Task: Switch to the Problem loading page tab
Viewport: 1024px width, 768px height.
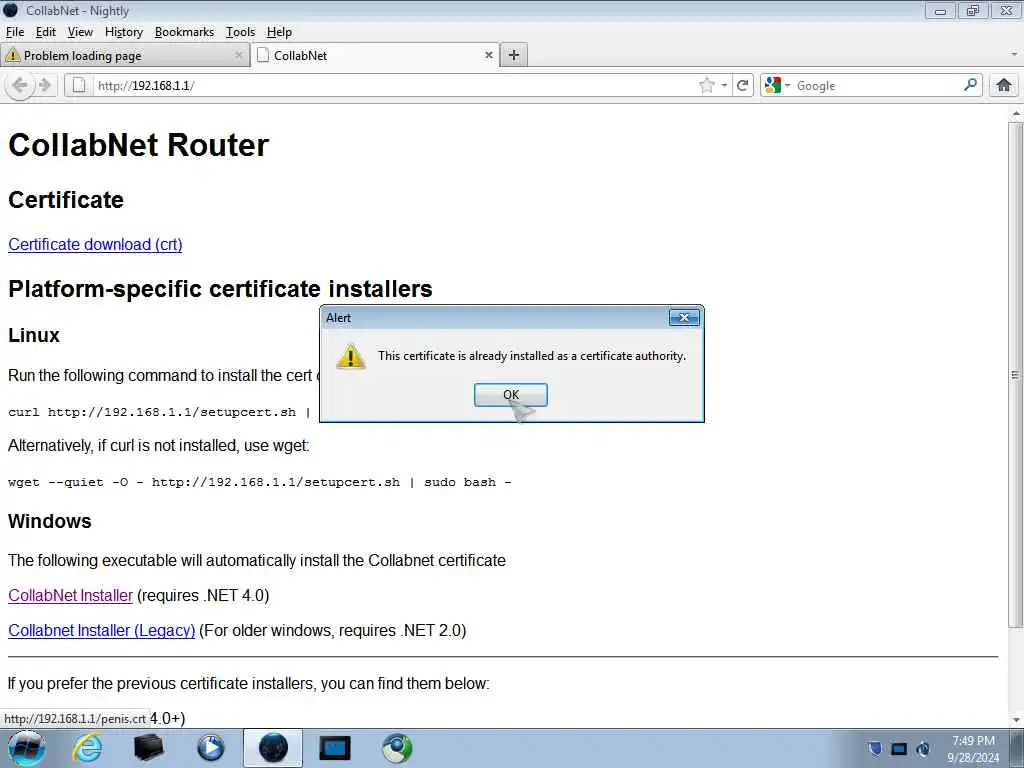Action: tap(124, 56)
